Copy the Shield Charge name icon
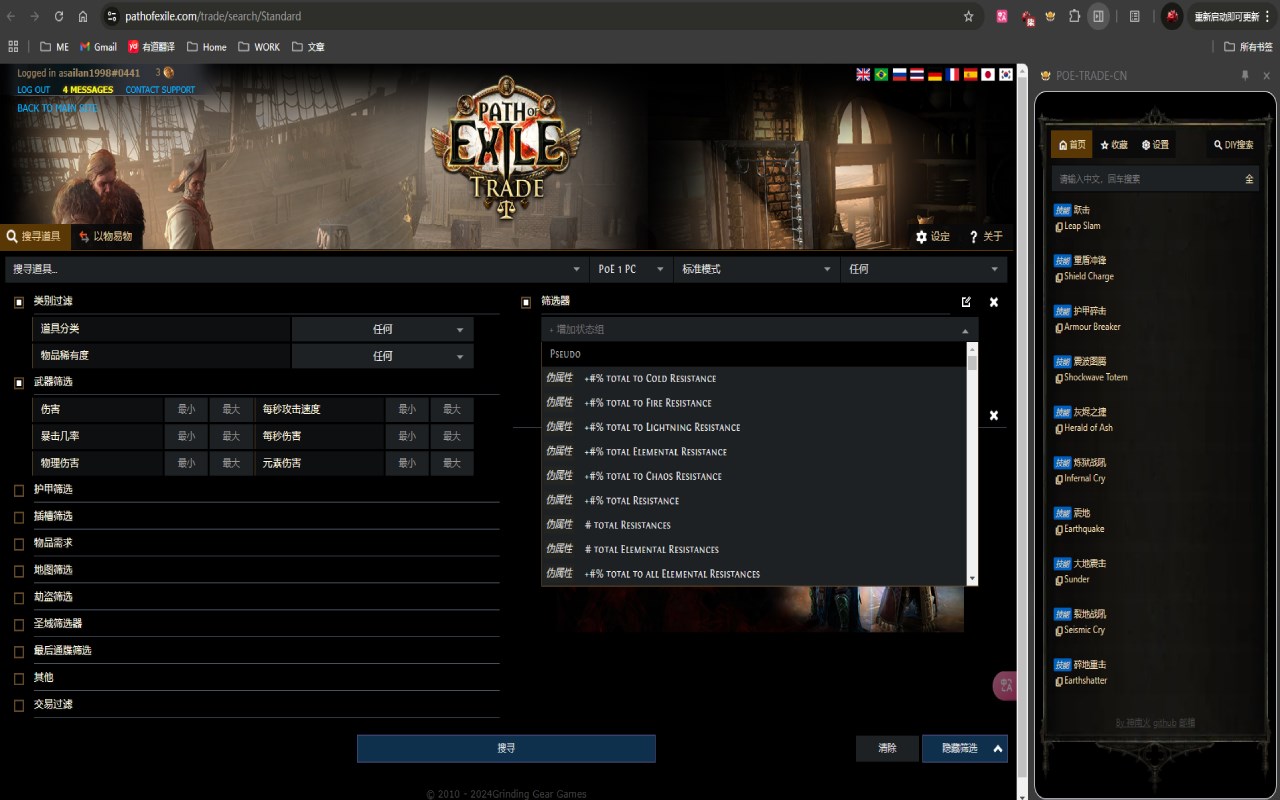This screenshot has width=1280, height=800. [x=1059, y=277]
